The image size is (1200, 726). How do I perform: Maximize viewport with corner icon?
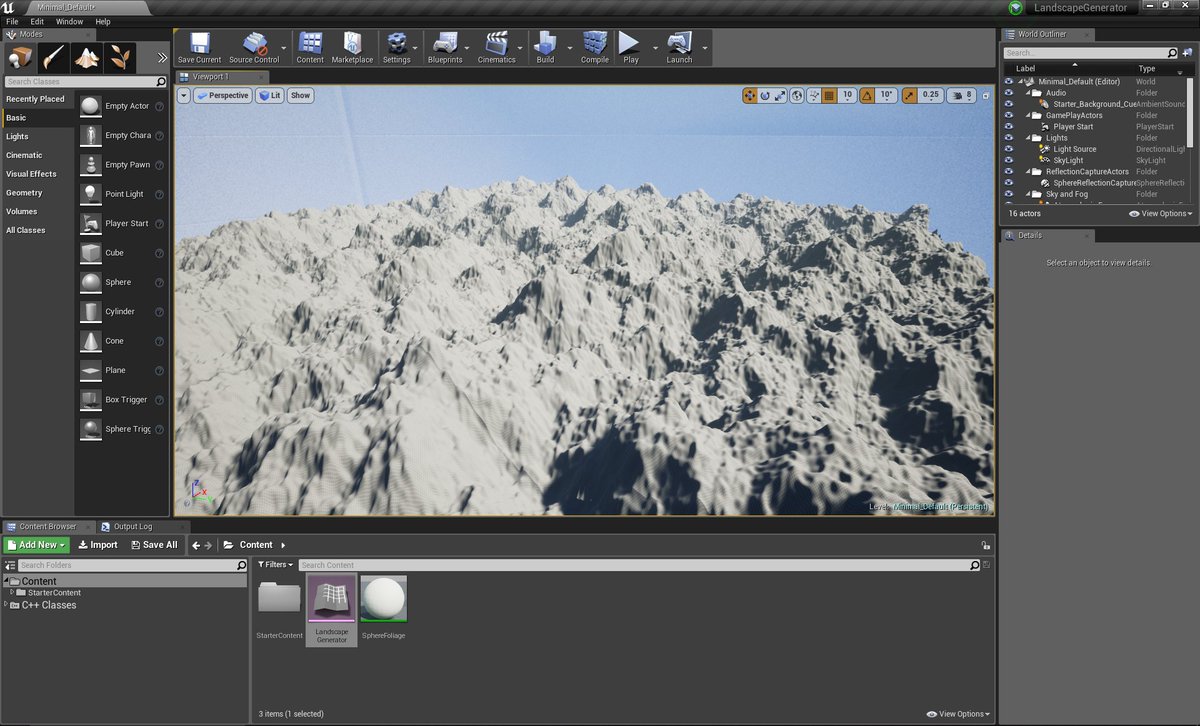(985, 95)
